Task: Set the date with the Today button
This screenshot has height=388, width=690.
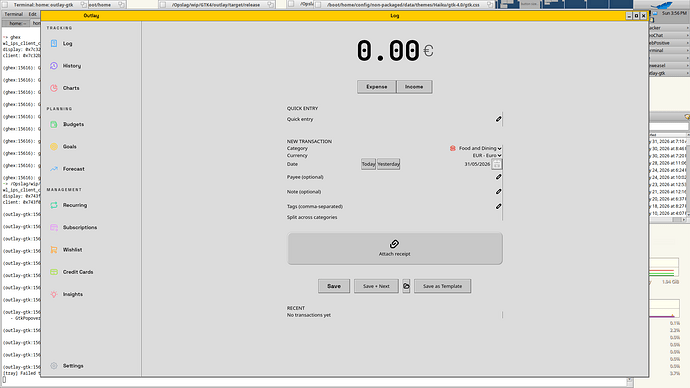Action: (x=368, y=165)
